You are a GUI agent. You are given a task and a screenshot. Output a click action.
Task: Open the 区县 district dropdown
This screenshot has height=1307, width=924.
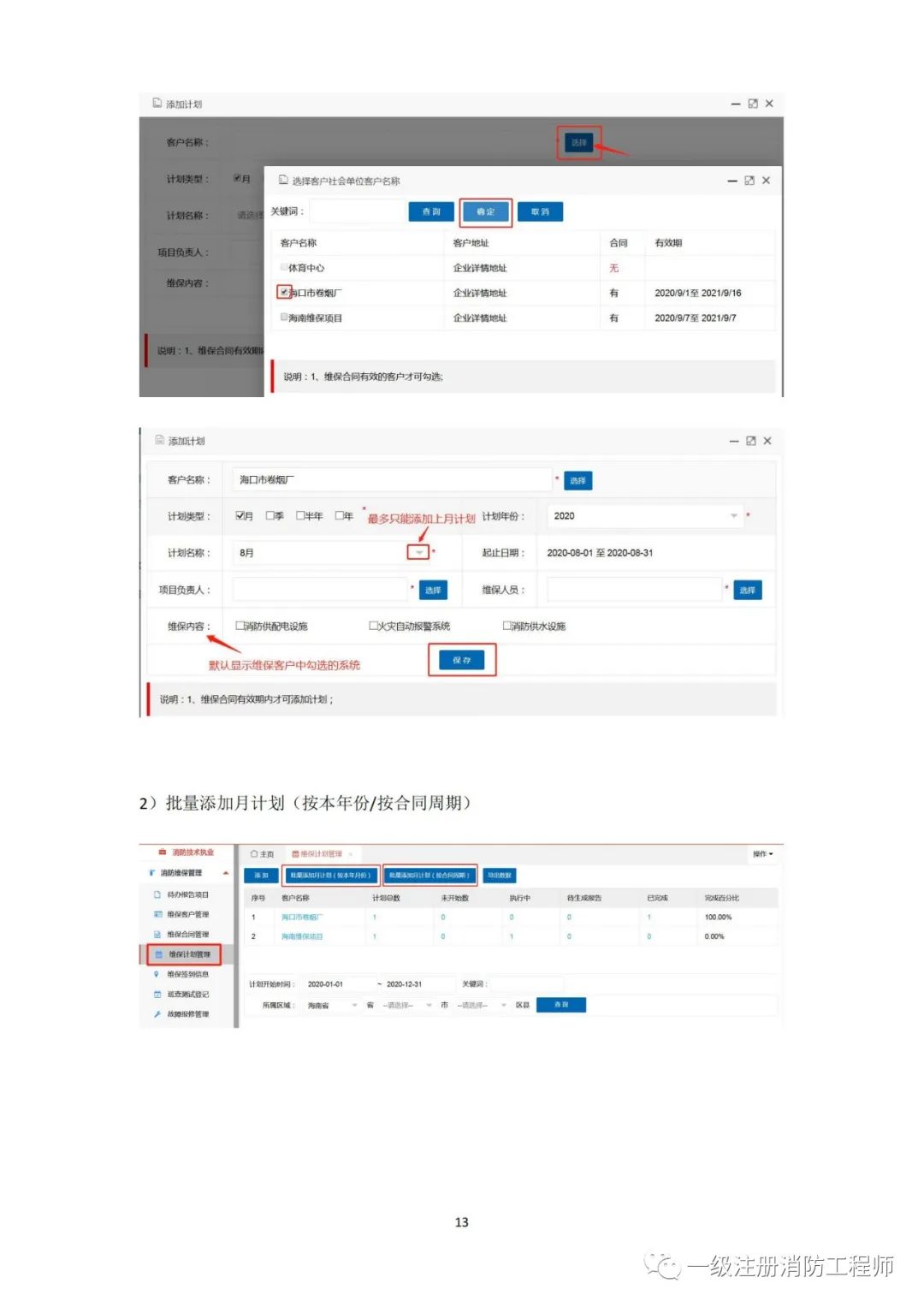click(482, 1005)
